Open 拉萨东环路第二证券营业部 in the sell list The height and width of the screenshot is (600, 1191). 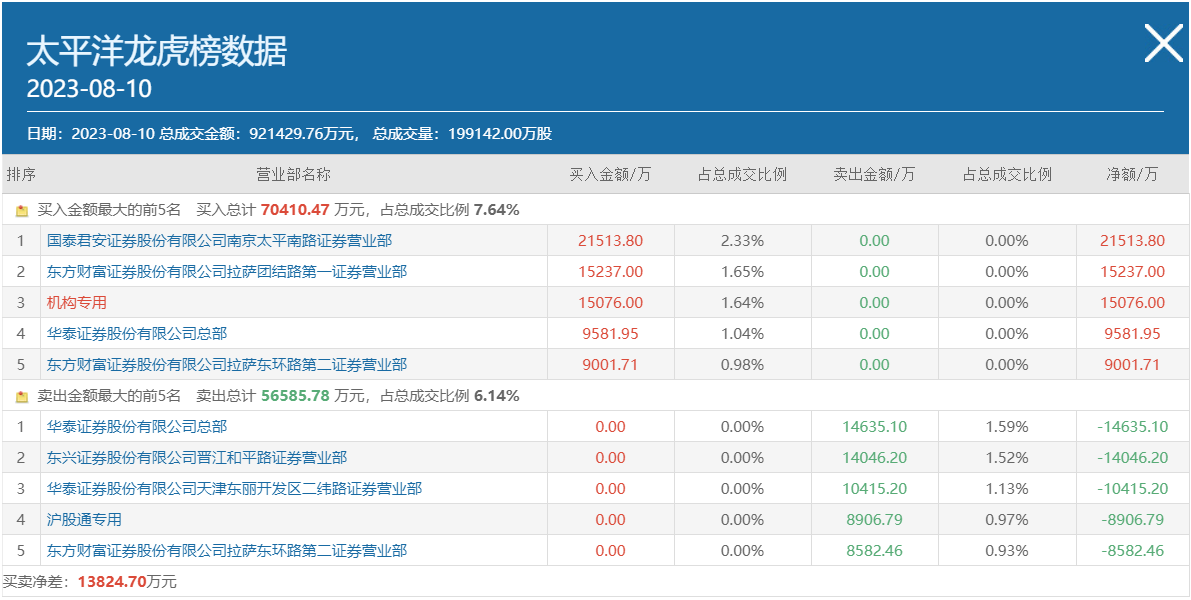pyautogui.click(x=227, y=551)
